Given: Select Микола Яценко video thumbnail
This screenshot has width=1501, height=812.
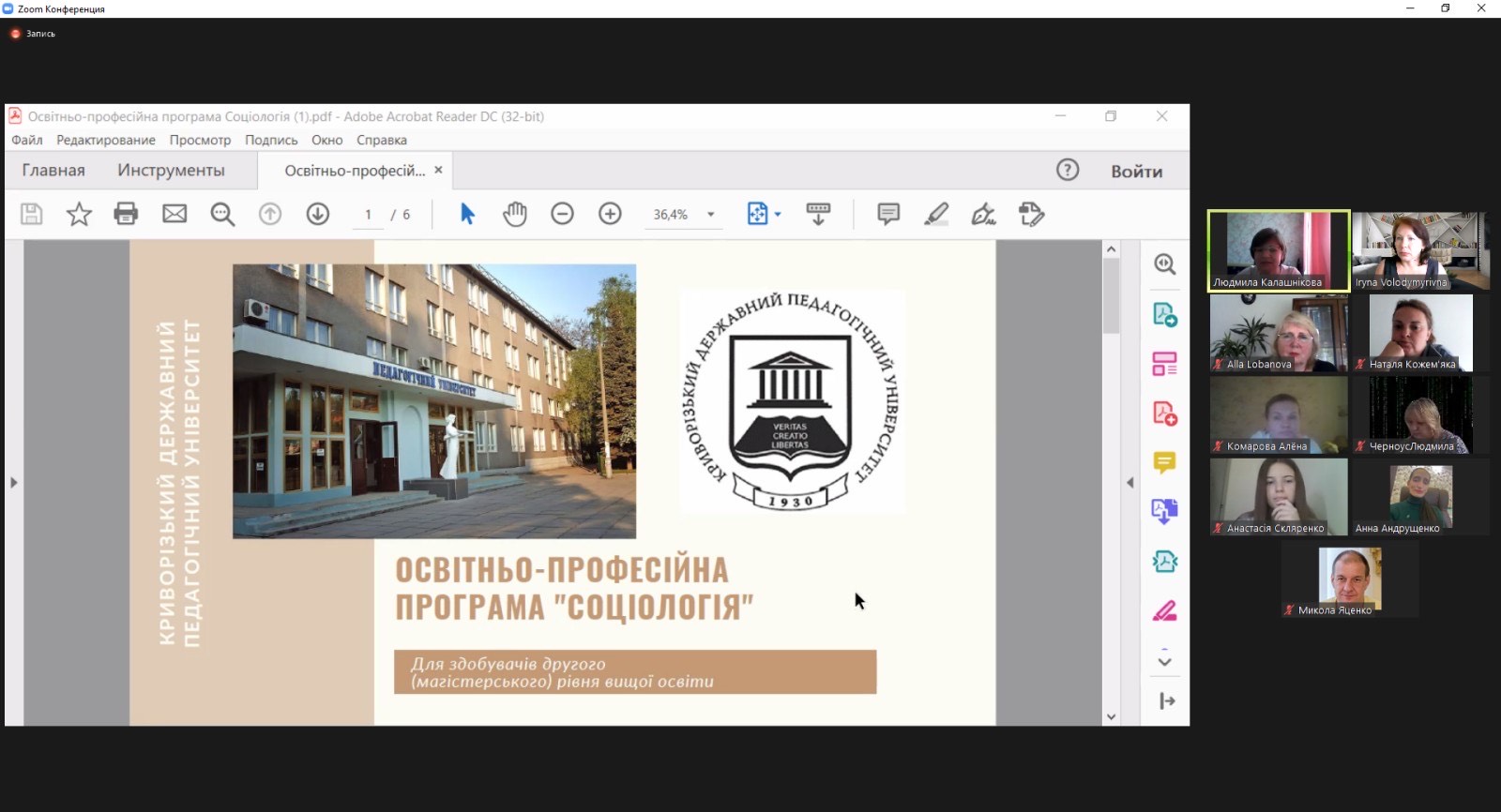Looking at the screenshot, I should click(x=1350, y=579).
